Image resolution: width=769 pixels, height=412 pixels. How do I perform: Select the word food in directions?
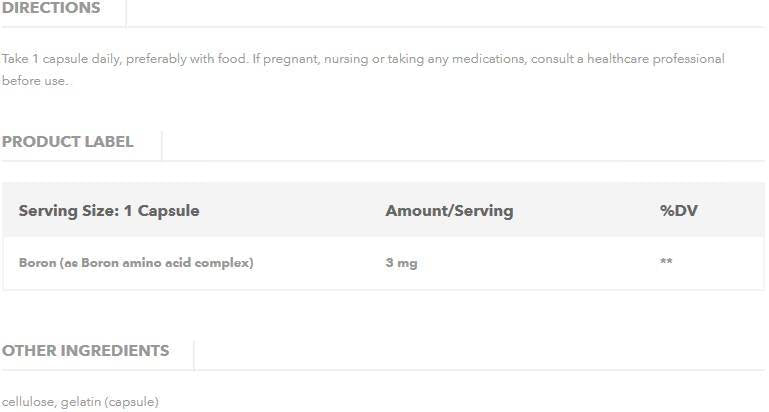pos(232,59)
